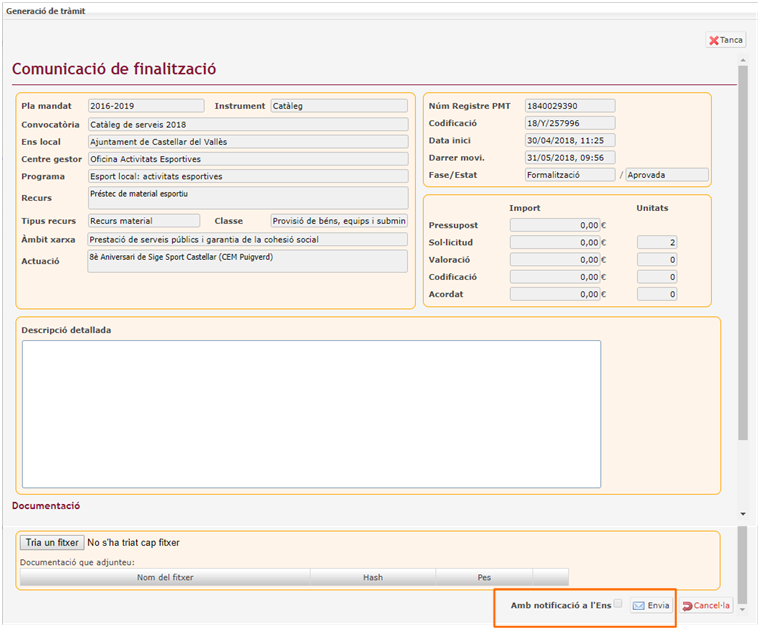Screen dimensions: 762x631
Task: Click the main vertical scrollbar thumb
Action: point(743,253)
